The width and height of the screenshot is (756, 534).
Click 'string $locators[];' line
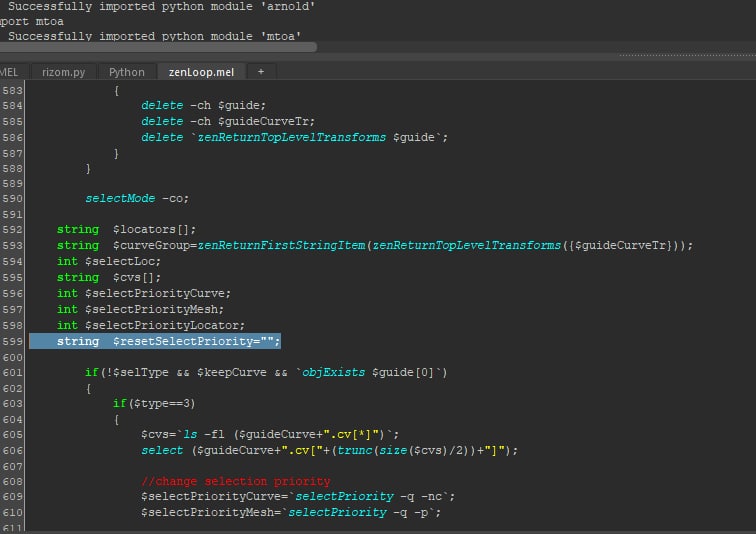126,229
